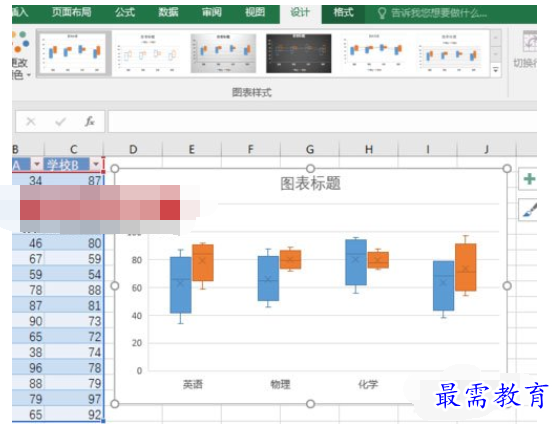Click the Tell me what to do search box
Image resolution: width=557 pixels, height=427 pixels.
pos(439,13)
